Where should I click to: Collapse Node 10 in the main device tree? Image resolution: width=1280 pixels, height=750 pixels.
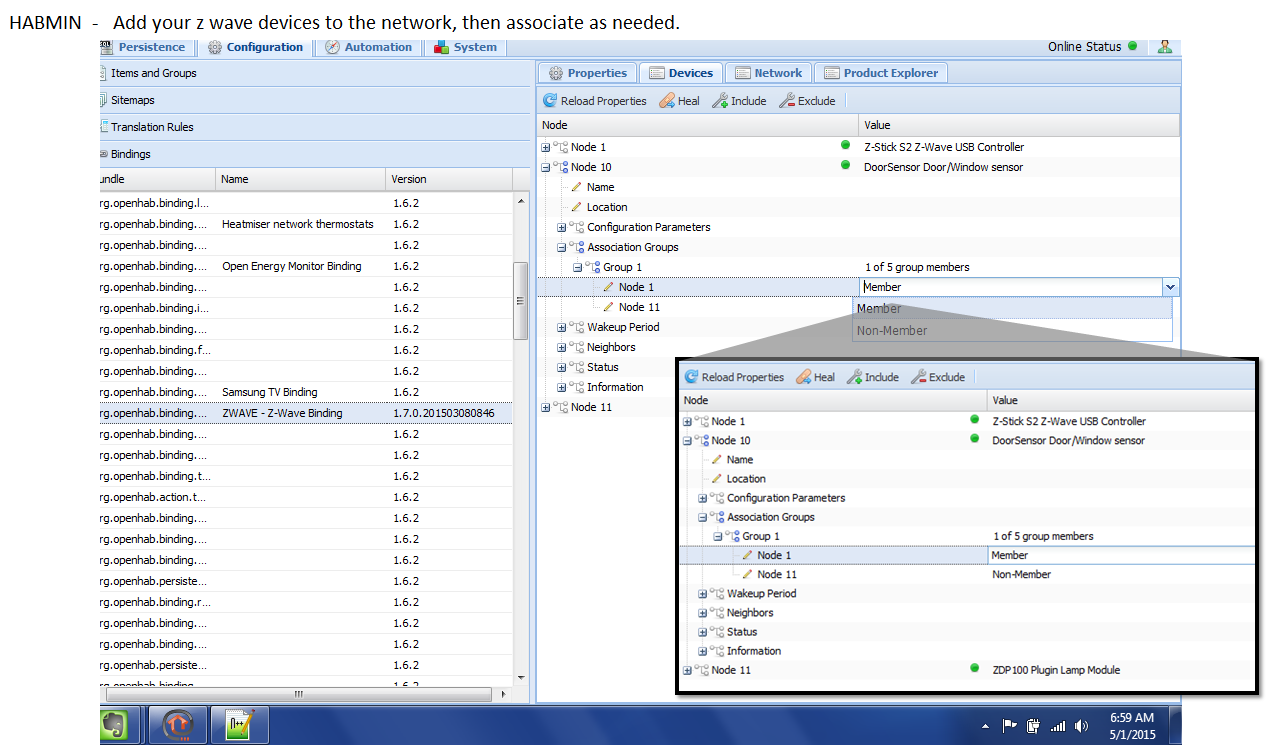pos(546,167)
